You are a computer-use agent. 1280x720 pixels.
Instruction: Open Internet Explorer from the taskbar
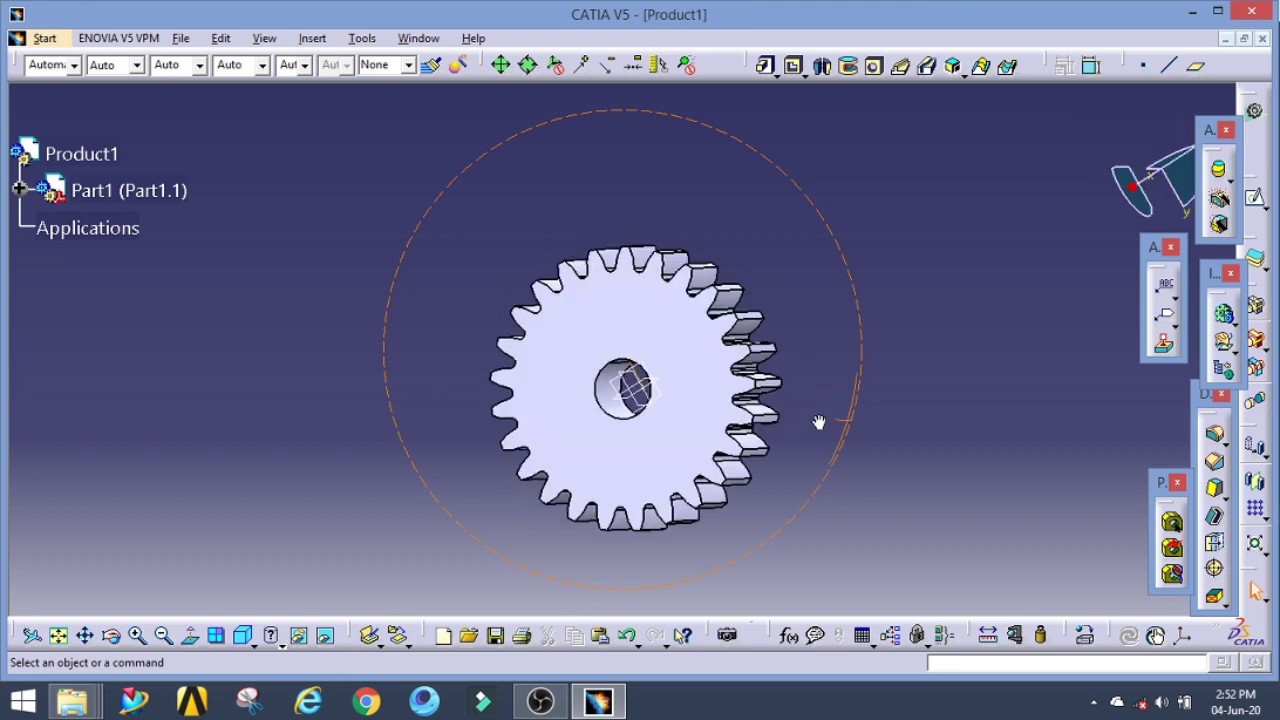click(308, 701)
